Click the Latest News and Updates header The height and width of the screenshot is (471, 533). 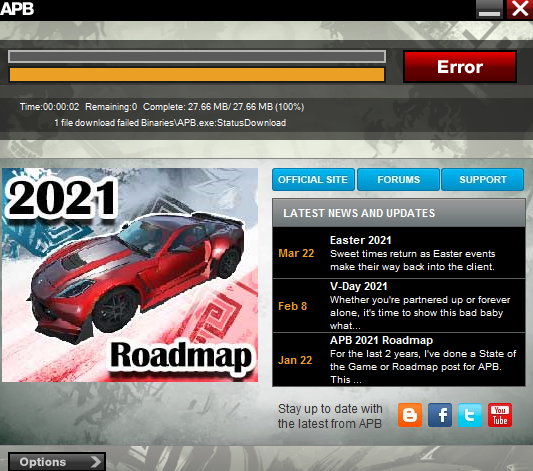click(x=399, y=213)
